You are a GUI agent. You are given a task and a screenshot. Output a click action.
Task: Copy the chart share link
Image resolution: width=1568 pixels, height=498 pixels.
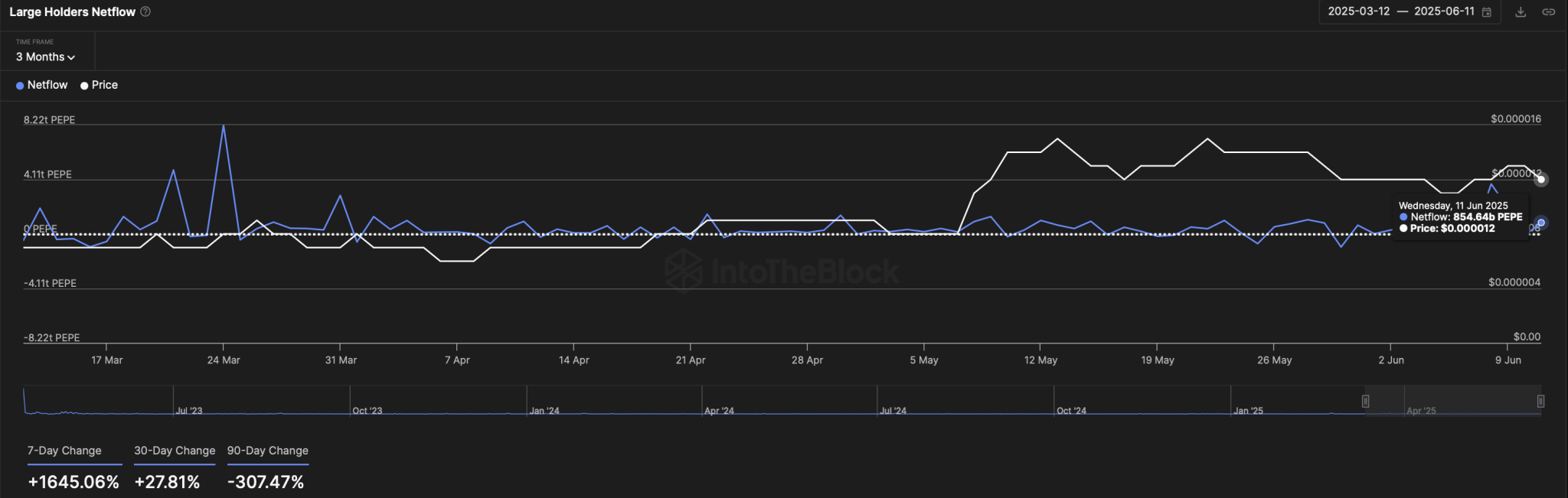point(1548,12)
